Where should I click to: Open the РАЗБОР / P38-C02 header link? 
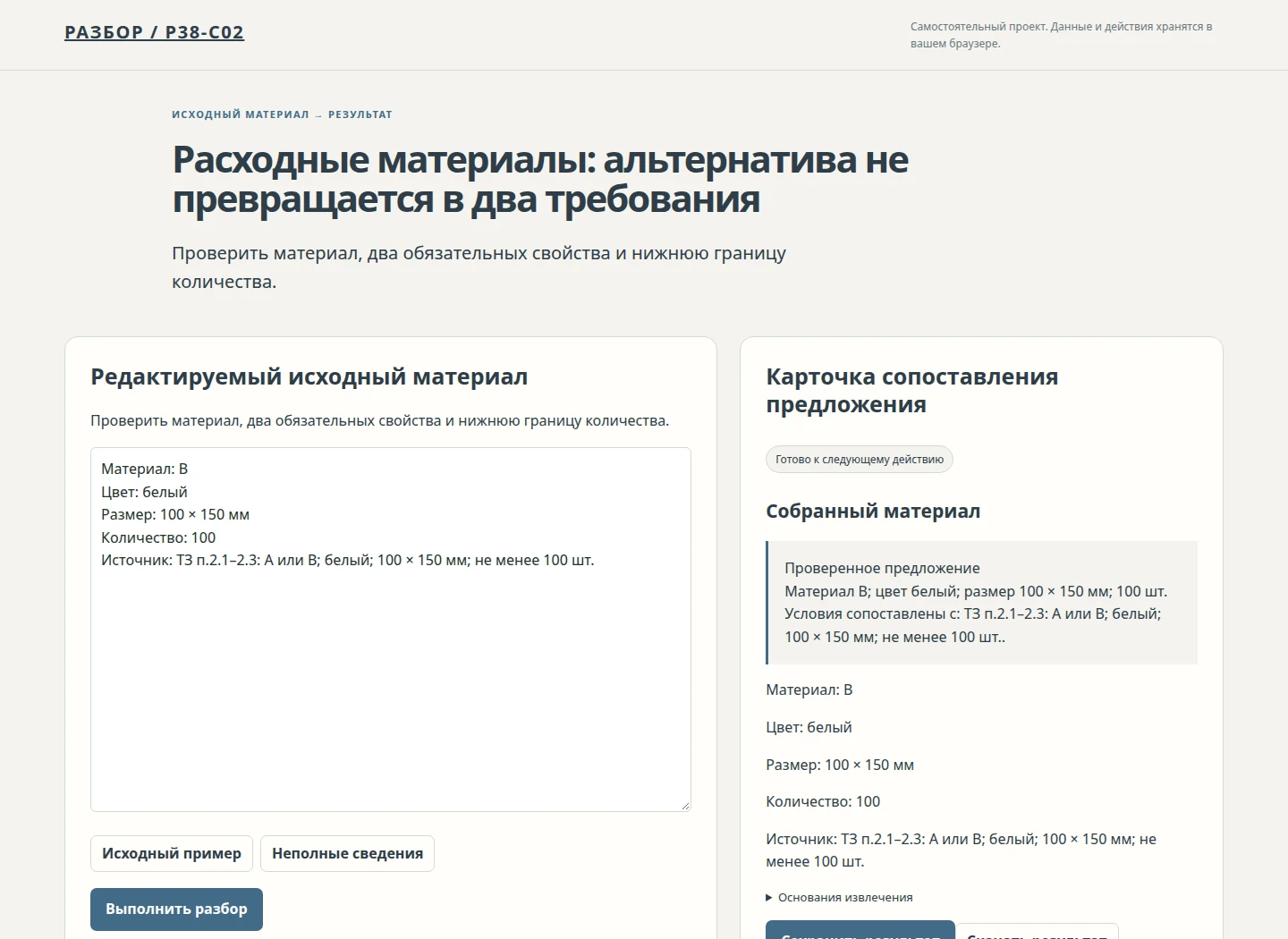coord(154,32)
